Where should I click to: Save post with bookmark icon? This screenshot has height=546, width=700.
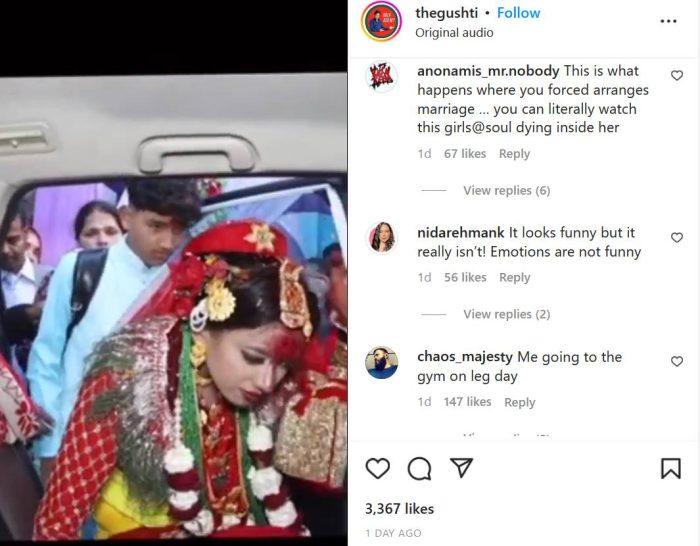click(x=671, y=468)
